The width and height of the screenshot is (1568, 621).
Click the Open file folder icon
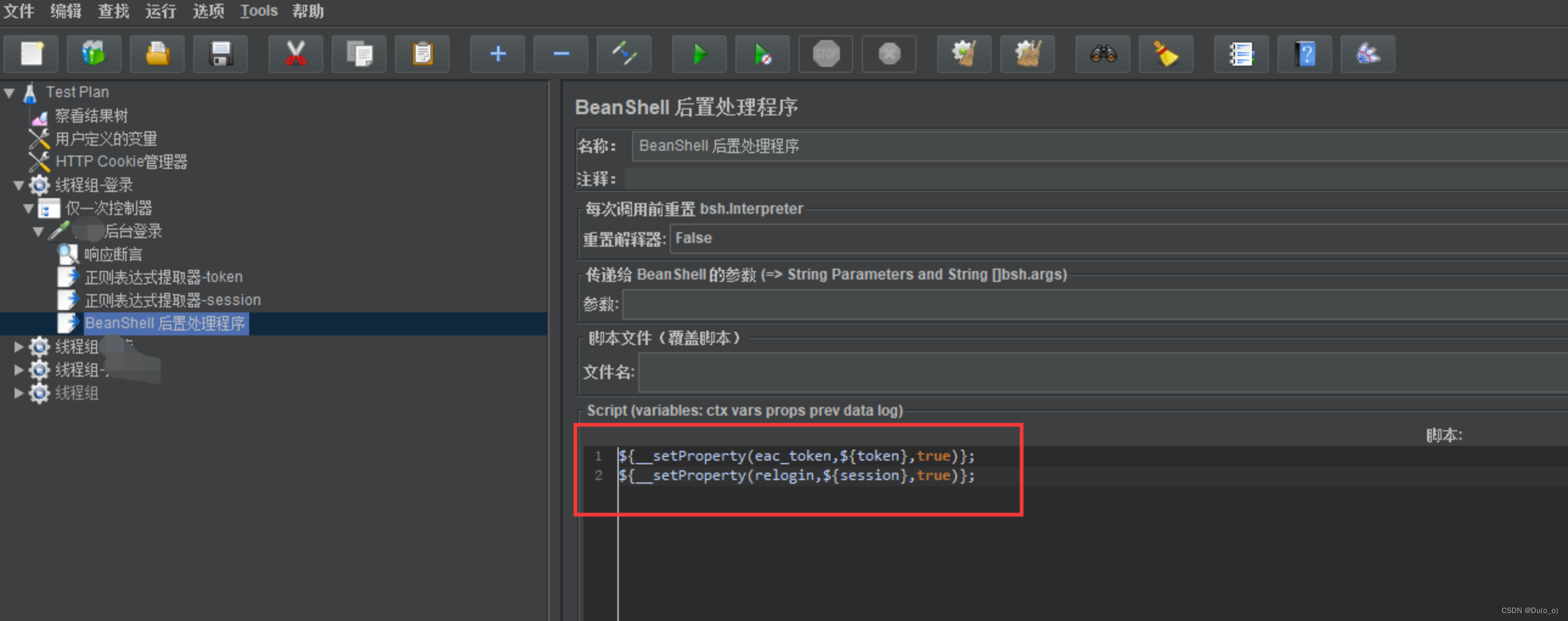(157, 54)
